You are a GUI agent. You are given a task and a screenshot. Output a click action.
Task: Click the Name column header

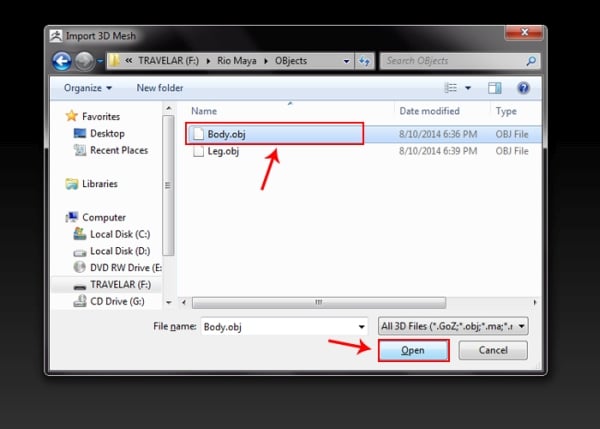point(204,111)
